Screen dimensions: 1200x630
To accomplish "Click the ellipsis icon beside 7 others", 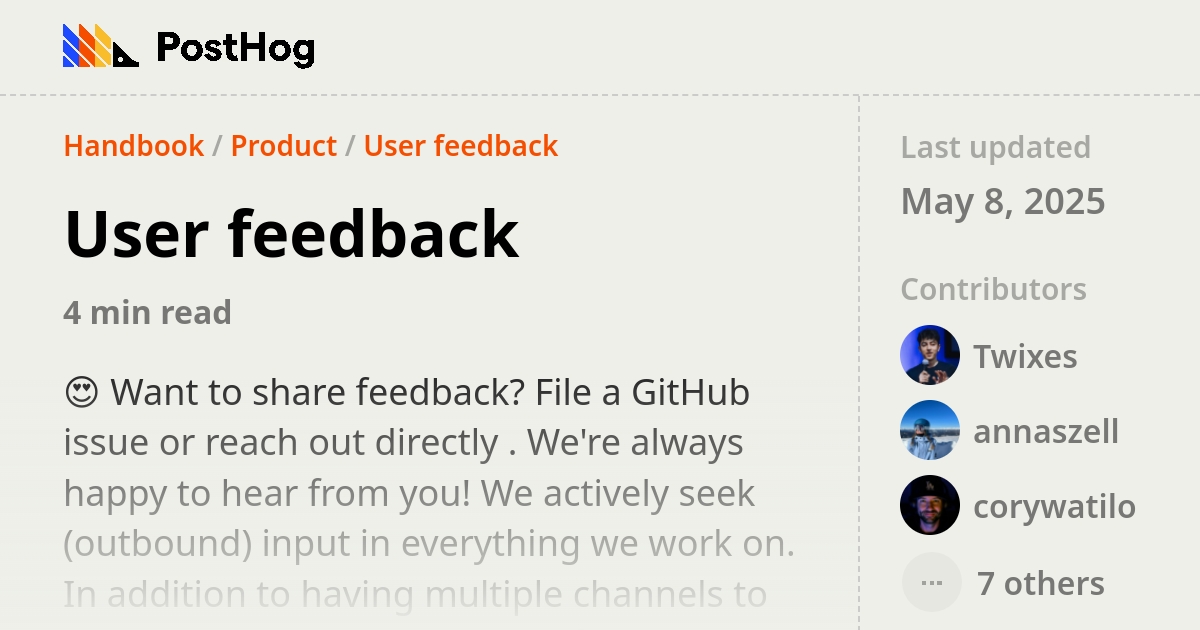I will point(931,581).
